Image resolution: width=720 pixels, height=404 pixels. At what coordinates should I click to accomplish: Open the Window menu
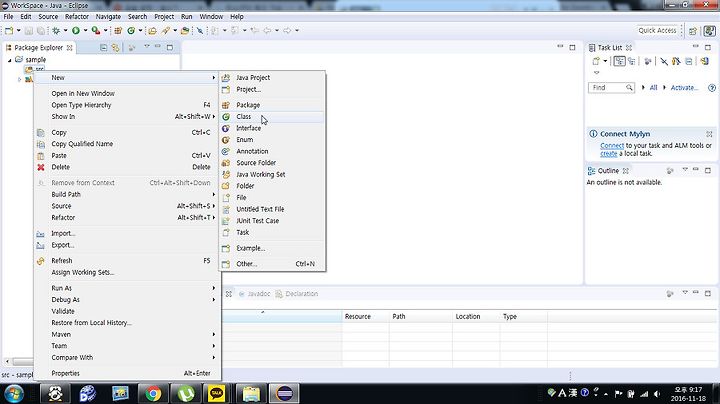211,17
